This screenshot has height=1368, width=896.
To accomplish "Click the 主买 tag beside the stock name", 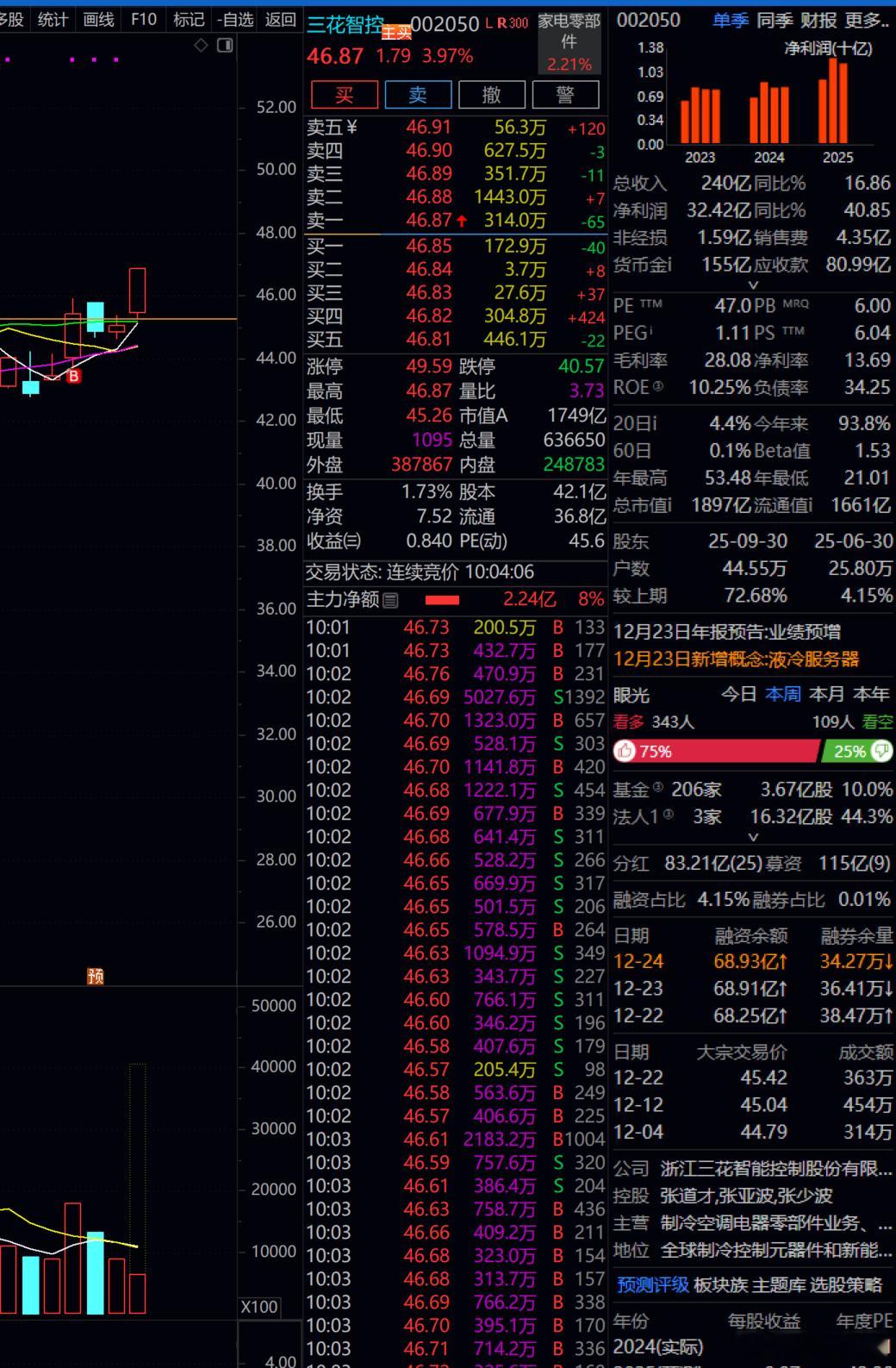I will [396, 33].
